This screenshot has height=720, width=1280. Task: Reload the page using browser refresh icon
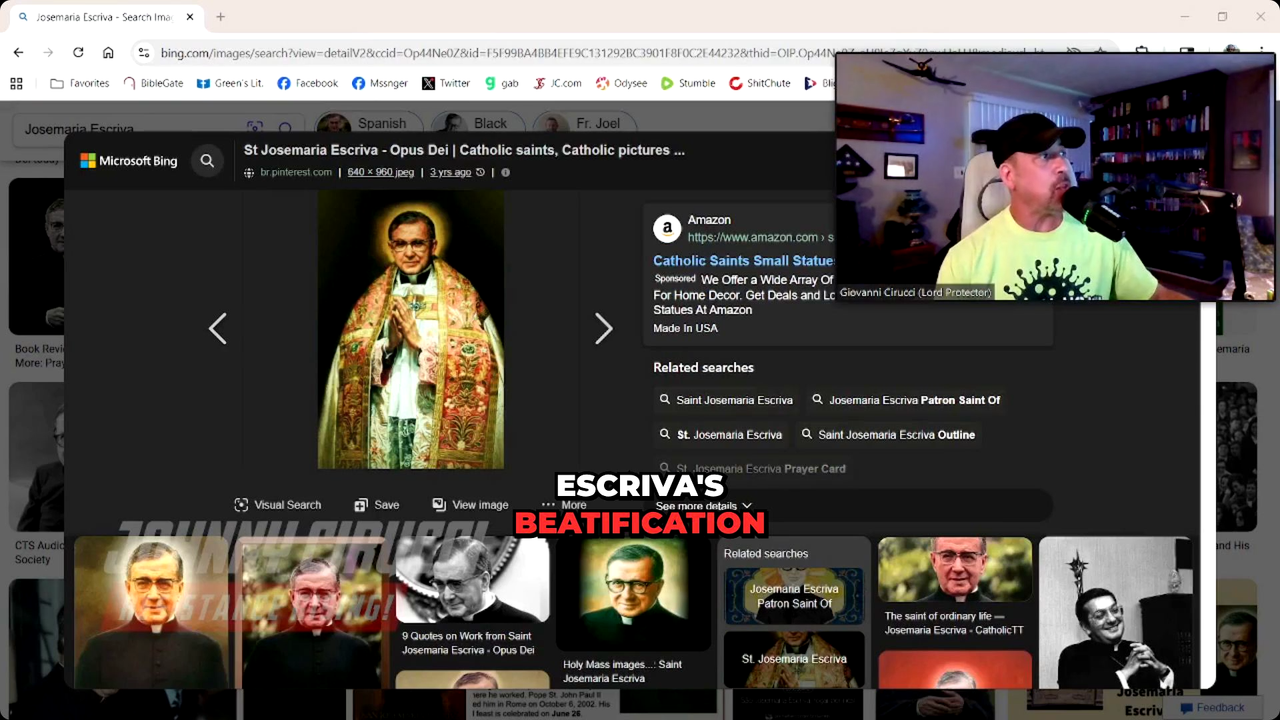78,52
